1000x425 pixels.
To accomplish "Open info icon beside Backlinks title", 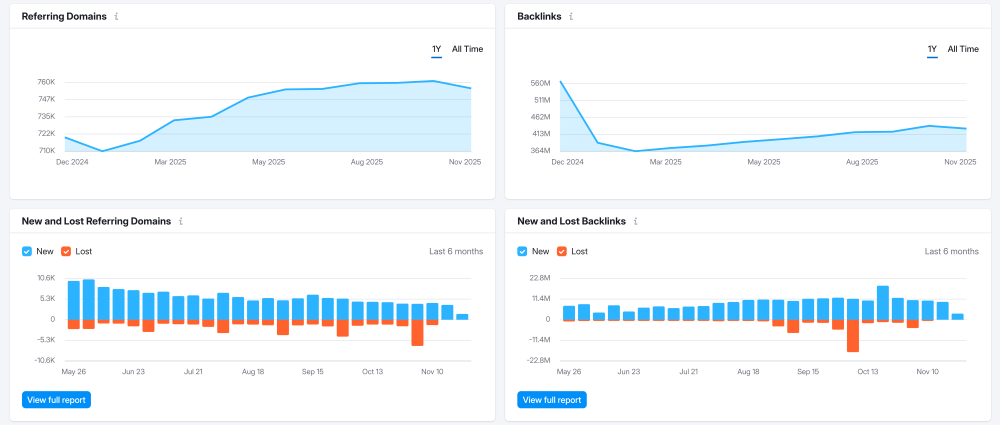I will [x=571, y=17].
